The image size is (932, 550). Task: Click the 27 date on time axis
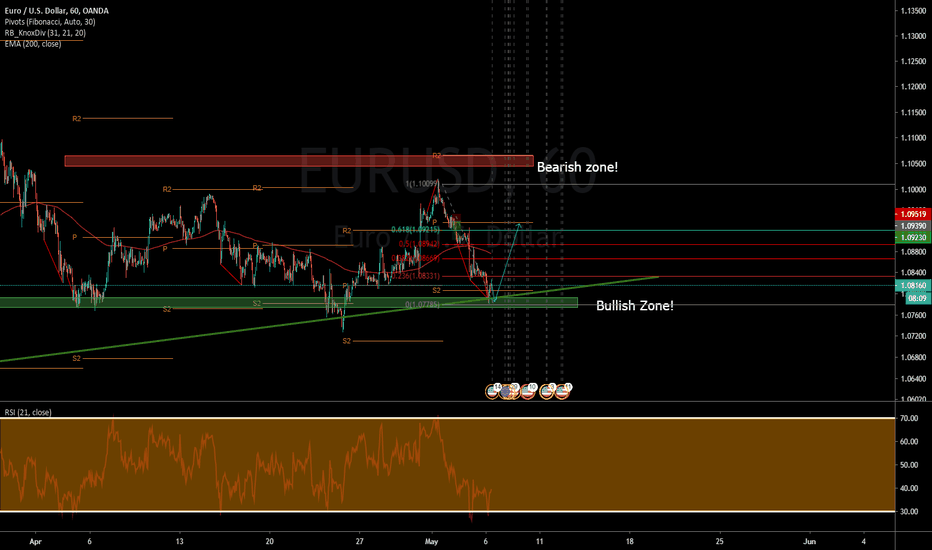tap(359, 541)
